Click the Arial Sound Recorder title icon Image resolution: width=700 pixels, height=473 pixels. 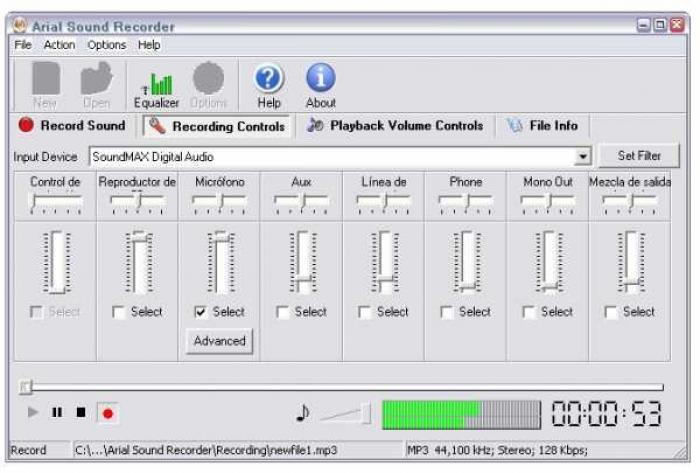coord(19,26)
